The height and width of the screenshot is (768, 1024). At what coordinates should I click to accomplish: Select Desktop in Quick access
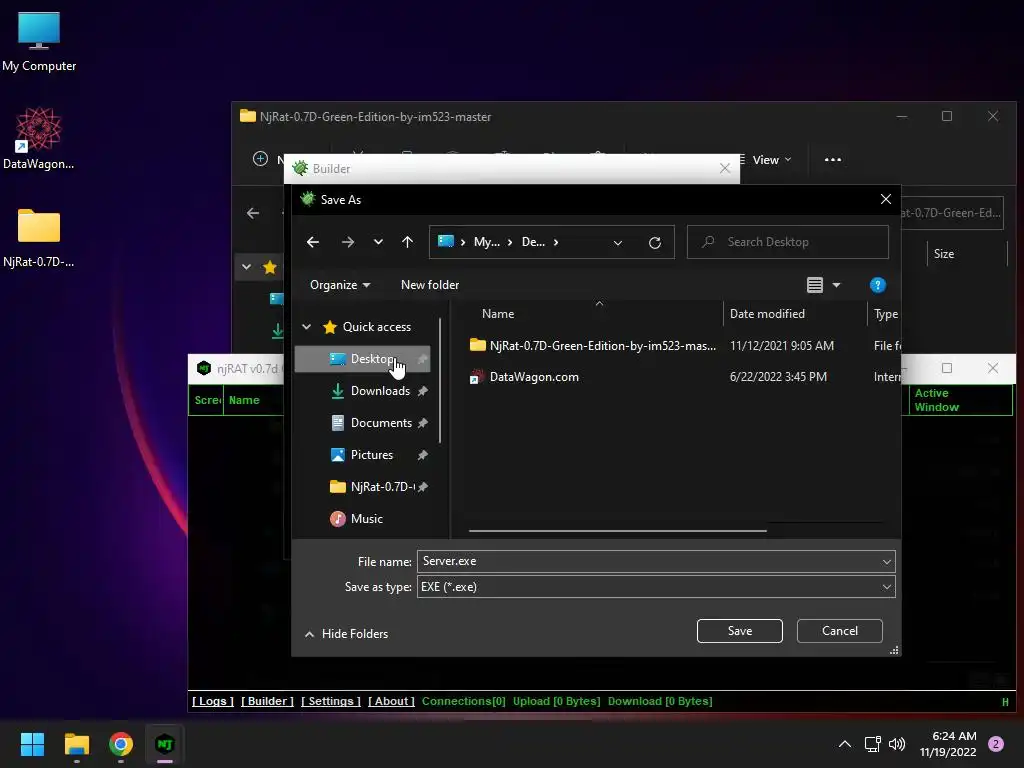362,359
